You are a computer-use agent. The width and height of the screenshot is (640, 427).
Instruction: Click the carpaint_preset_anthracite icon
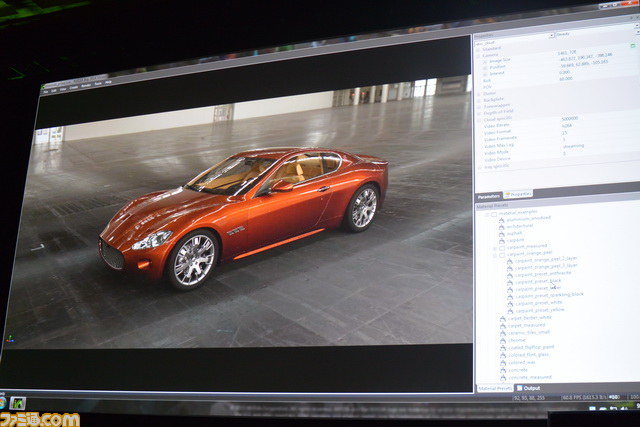(x=509, y=276)
